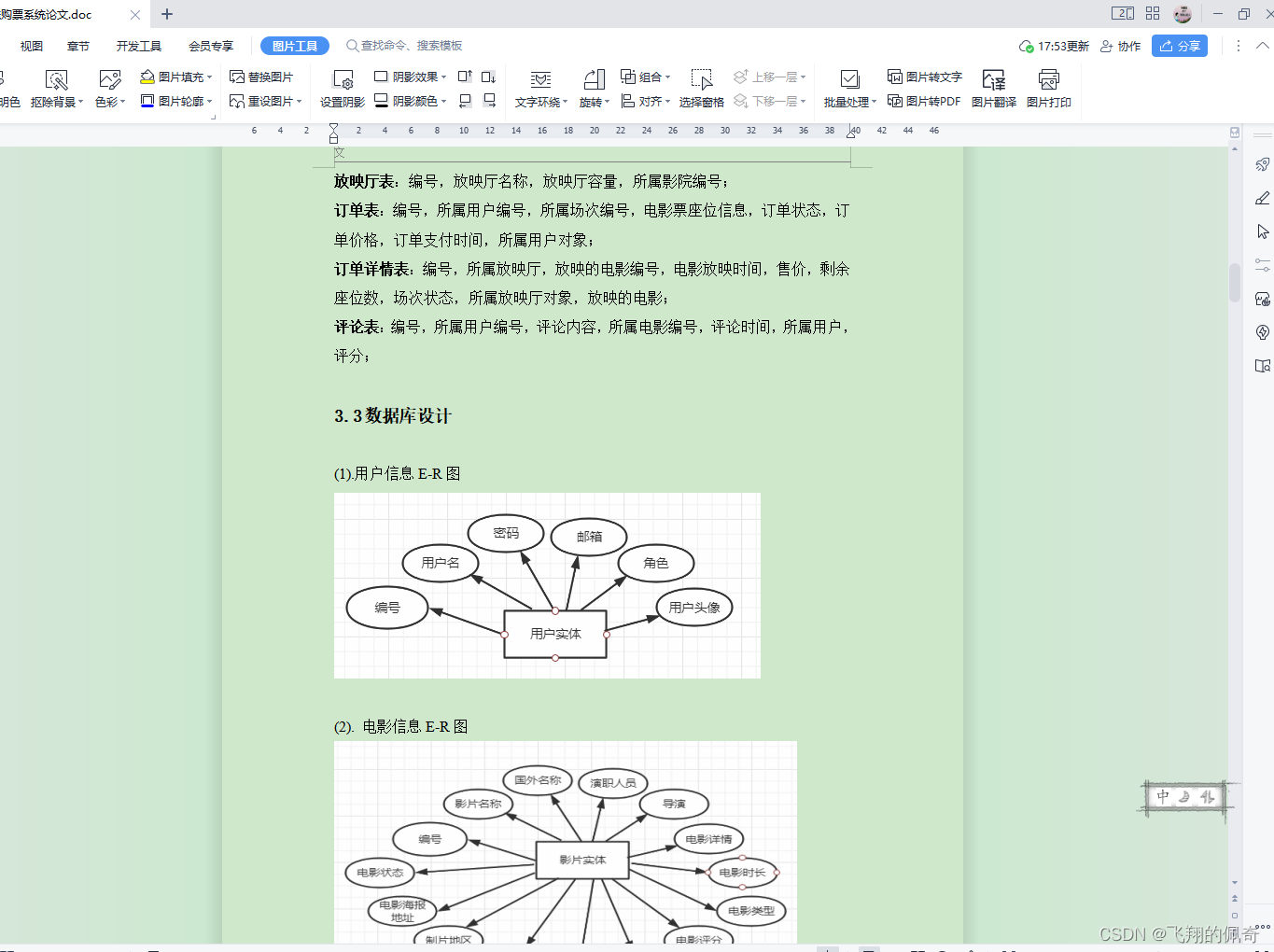Expand the 阴影效果 dropdown arrow
The image size is (1274, 952).
click(443, 77)
